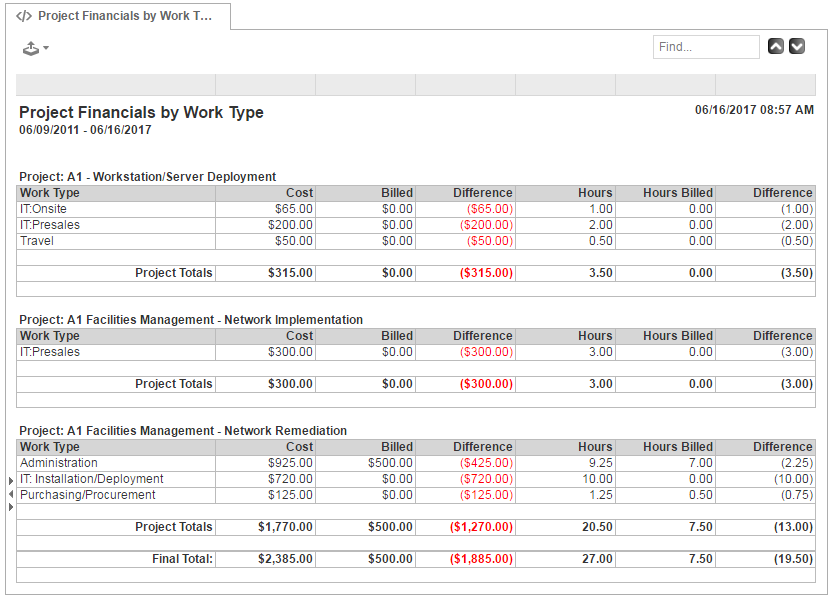832x600 pixels.
Task: Click the Cost column header
Action: point(297,193)
